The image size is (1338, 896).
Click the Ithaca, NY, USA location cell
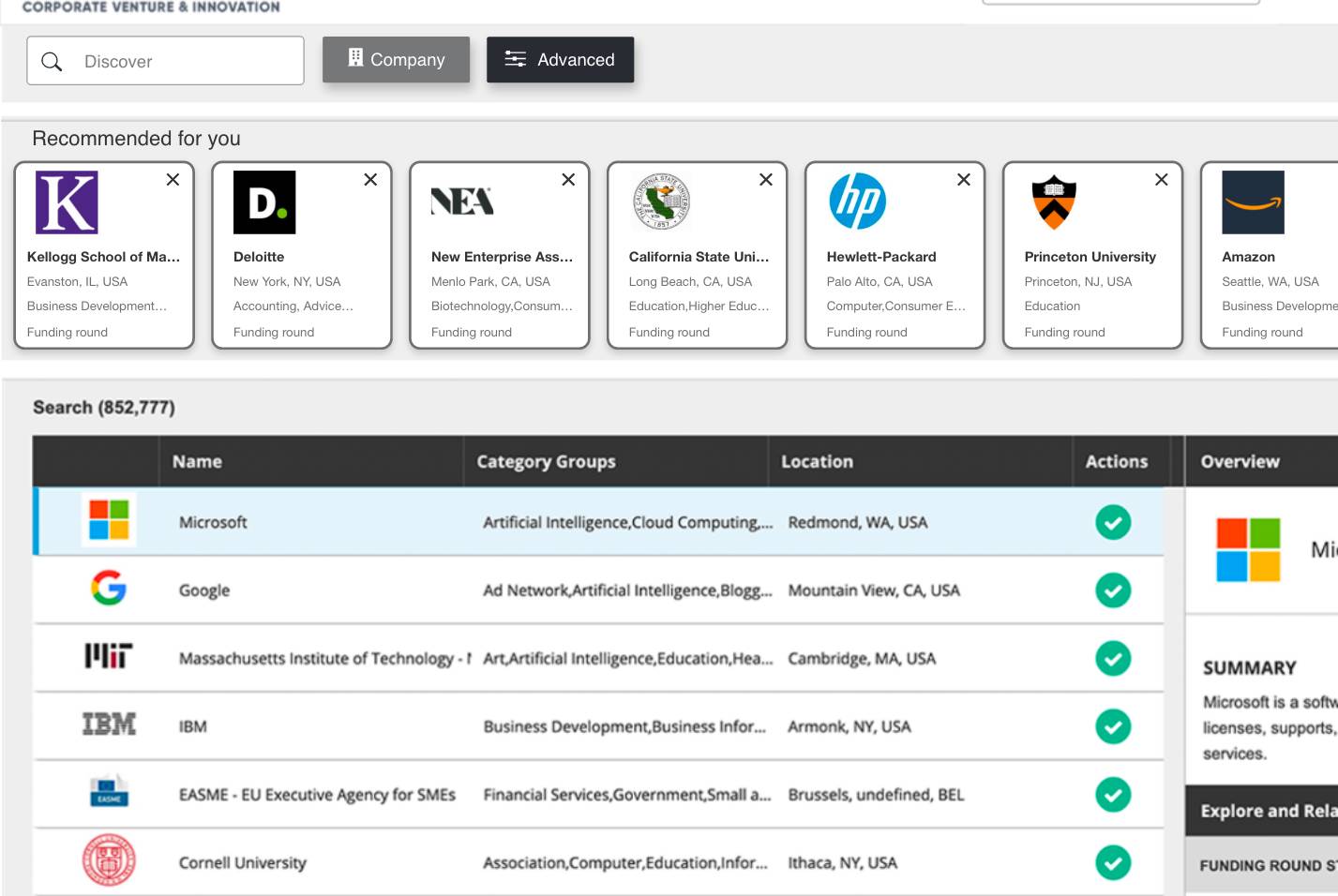point(842,863)
